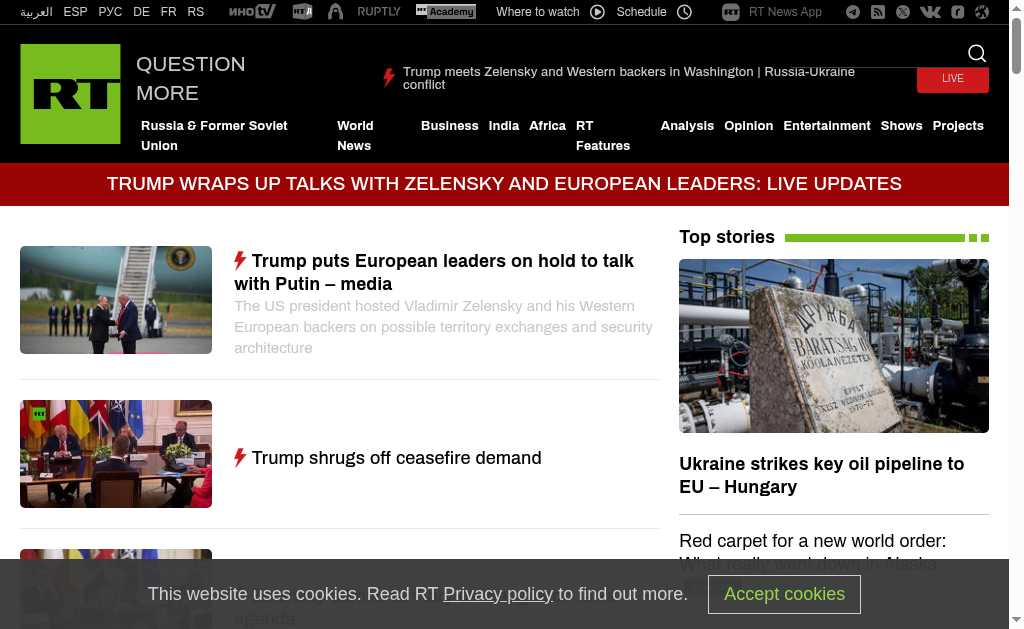Switch to the FR French edition
Screen dimensions: 1024x629
click(168, 12)
